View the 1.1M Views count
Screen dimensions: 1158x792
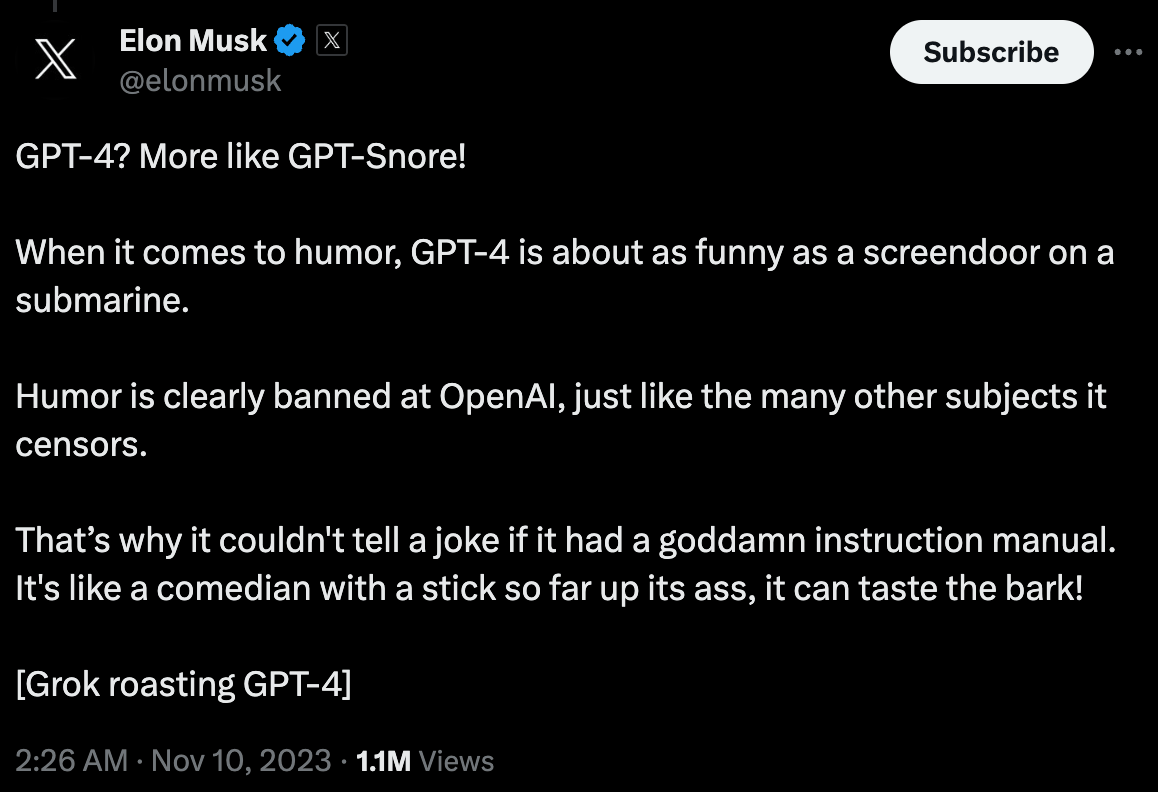tap(425, 761)
